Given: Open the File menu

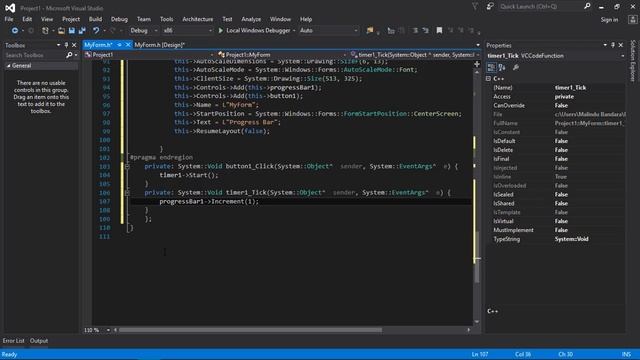Looking at the screenshot, I should 9,19.
